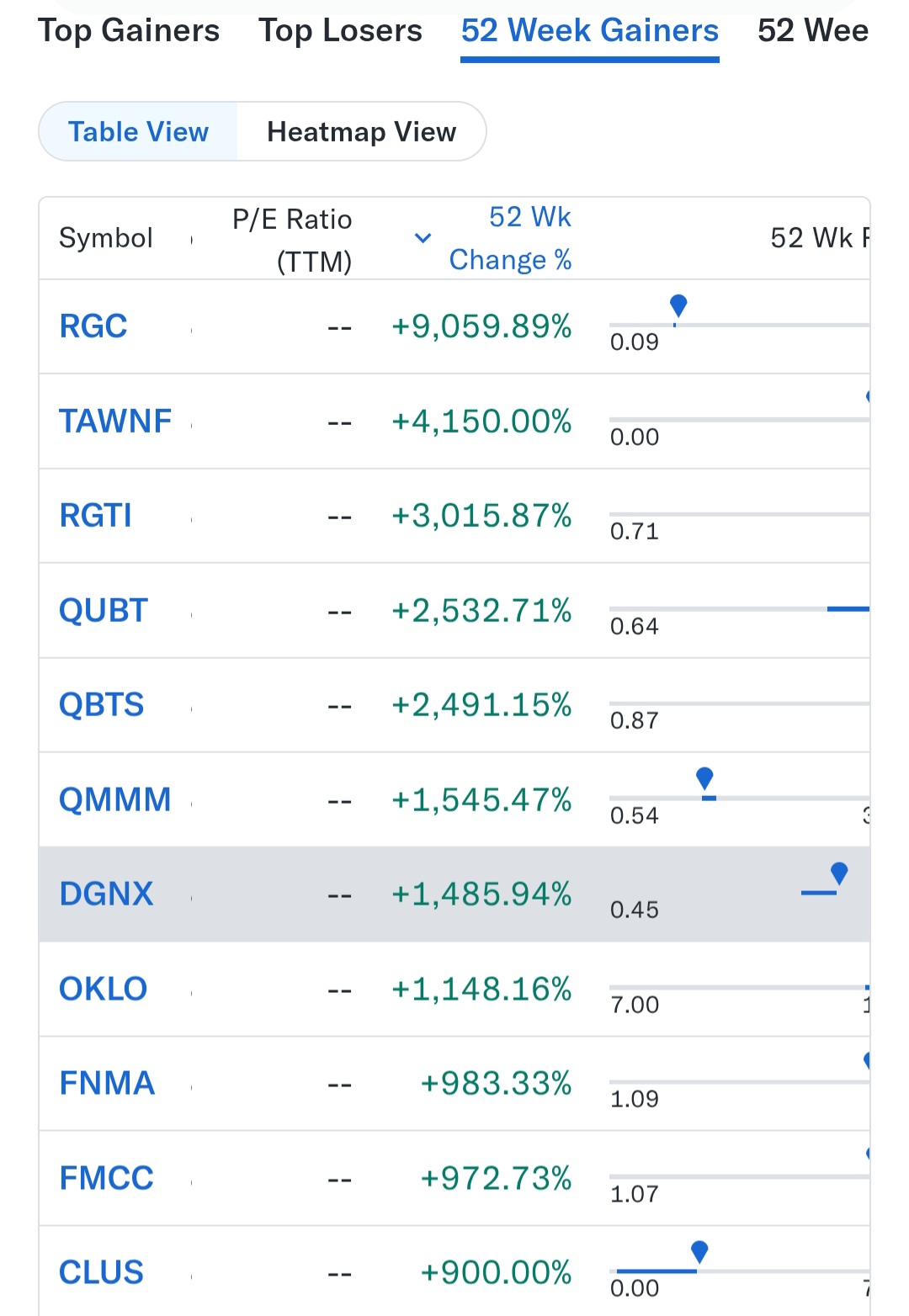Select the highlighted DGNX row's percent change

pos(481,894)
